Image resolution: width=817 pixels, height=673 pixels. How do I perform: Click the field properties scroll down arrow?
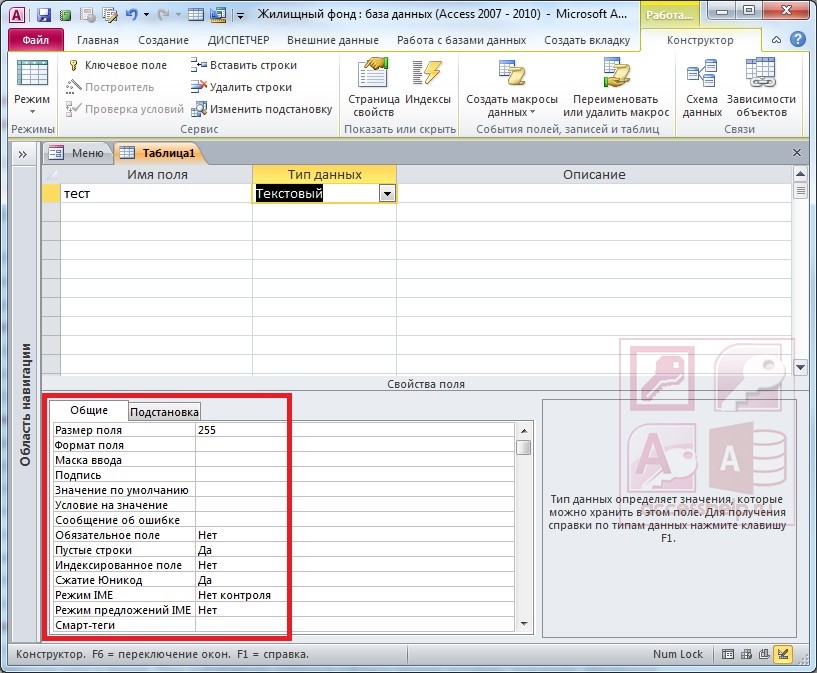(524, 624)
